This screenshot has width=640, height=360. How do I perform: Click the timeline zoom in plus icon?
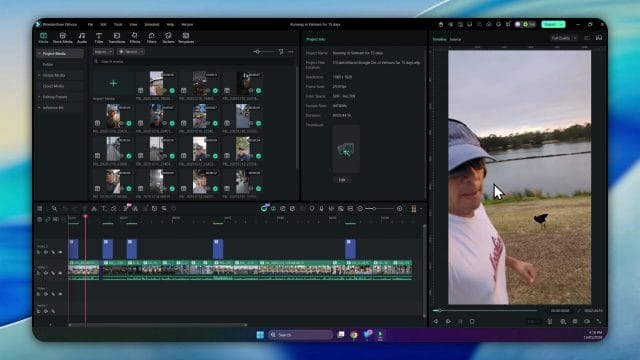pos(399,209)
